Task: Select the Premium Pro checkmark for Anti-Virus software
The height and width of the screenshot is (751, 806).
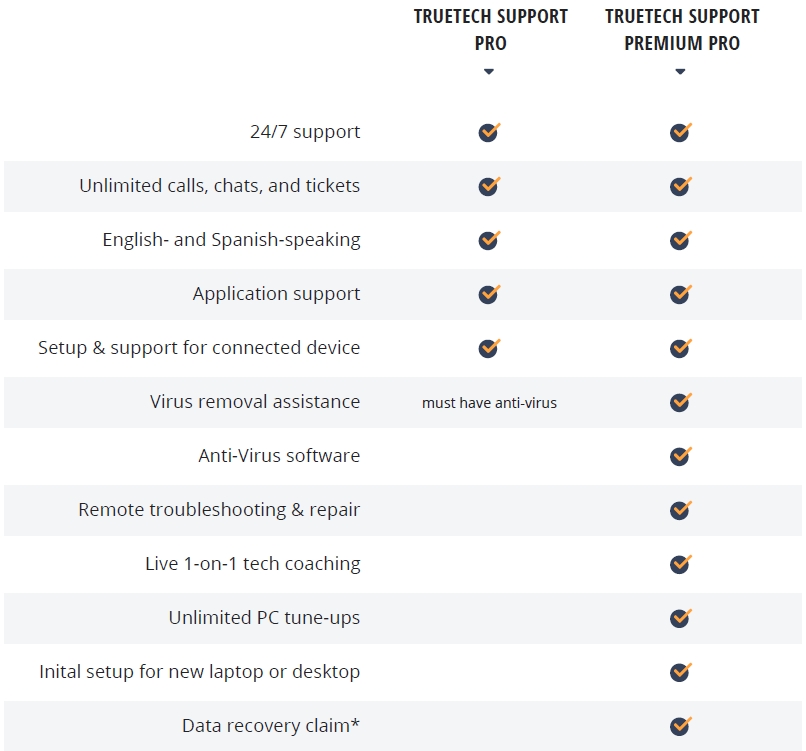Action: pos(681,456)
